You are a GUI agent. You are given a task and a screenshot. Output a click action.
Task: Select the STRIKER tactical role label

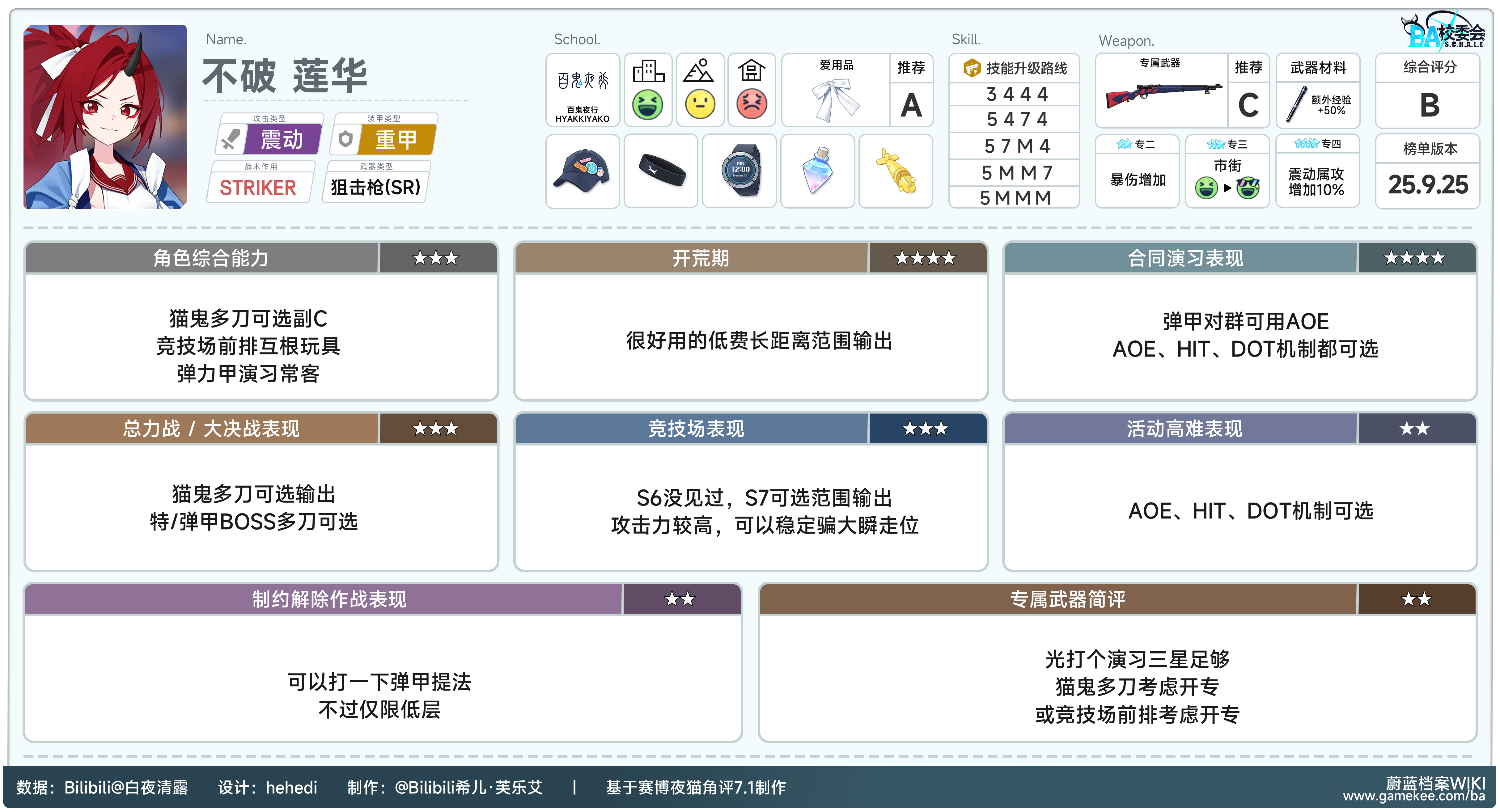[258, 188]
